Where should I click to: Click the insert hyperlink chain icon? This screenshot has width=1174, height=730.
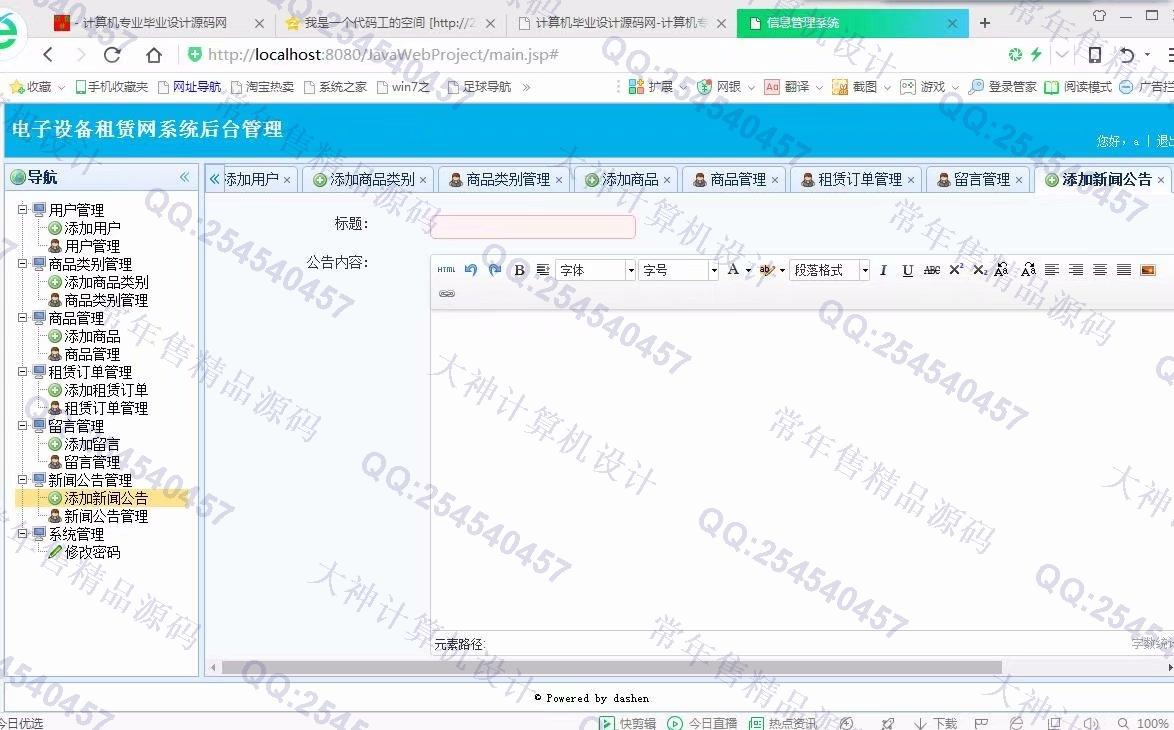pos(447,294)
